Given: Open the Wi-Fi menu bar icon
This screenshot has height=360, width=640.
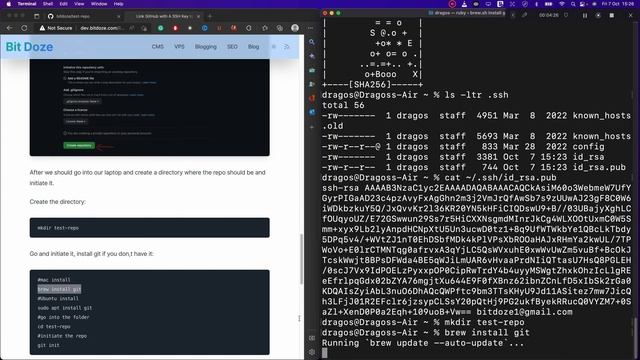Looking at the screenshot, I should (562, 4).
